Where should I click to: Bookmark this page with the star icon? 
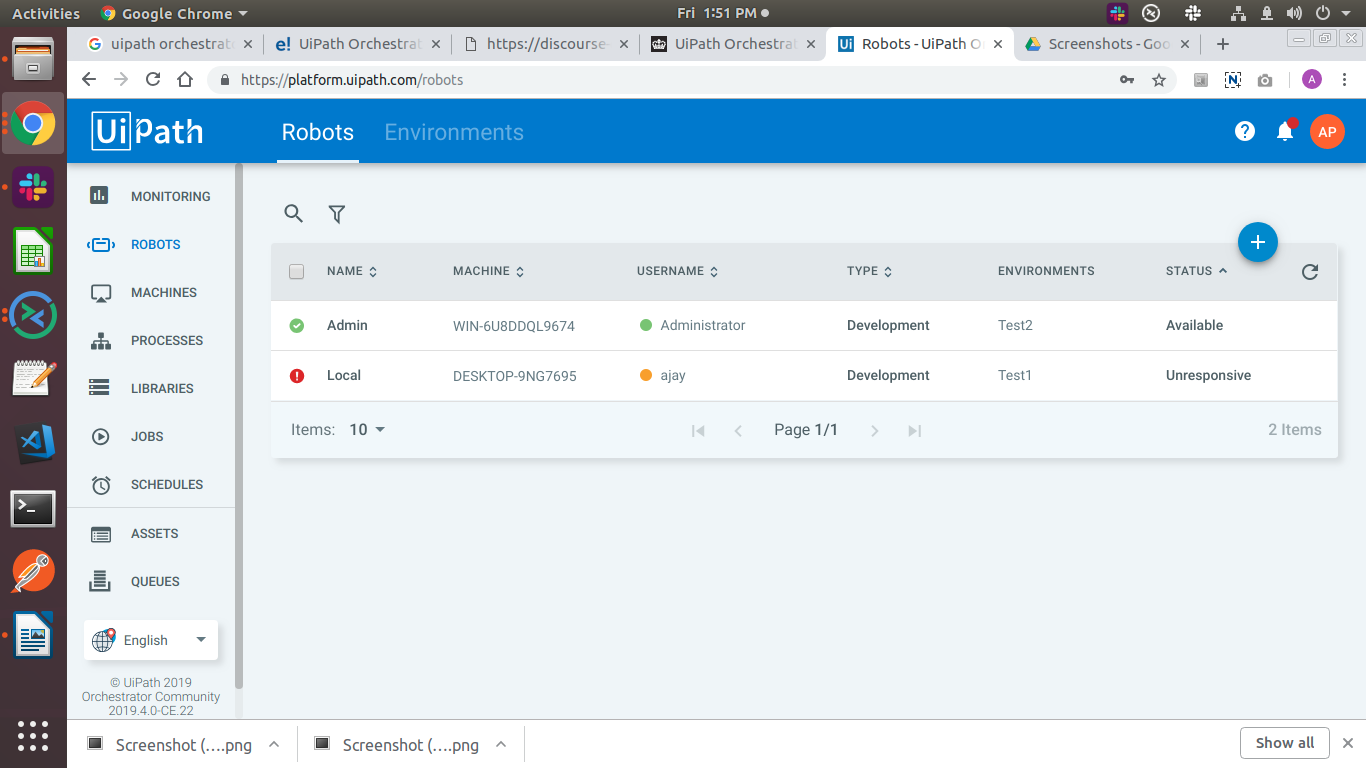coord(1159,80)
